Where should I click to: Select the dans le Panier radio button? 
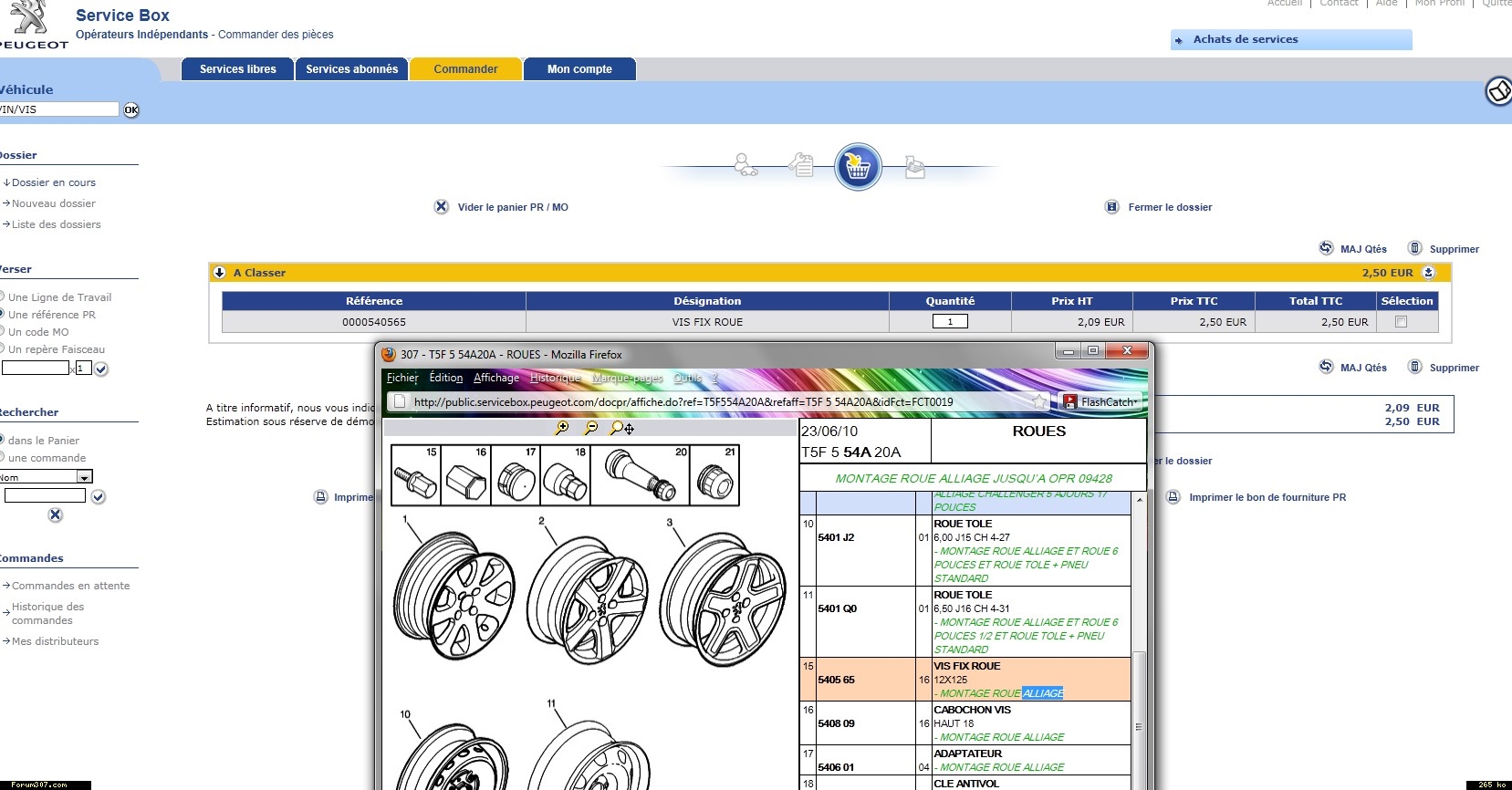tap(2, 440)
